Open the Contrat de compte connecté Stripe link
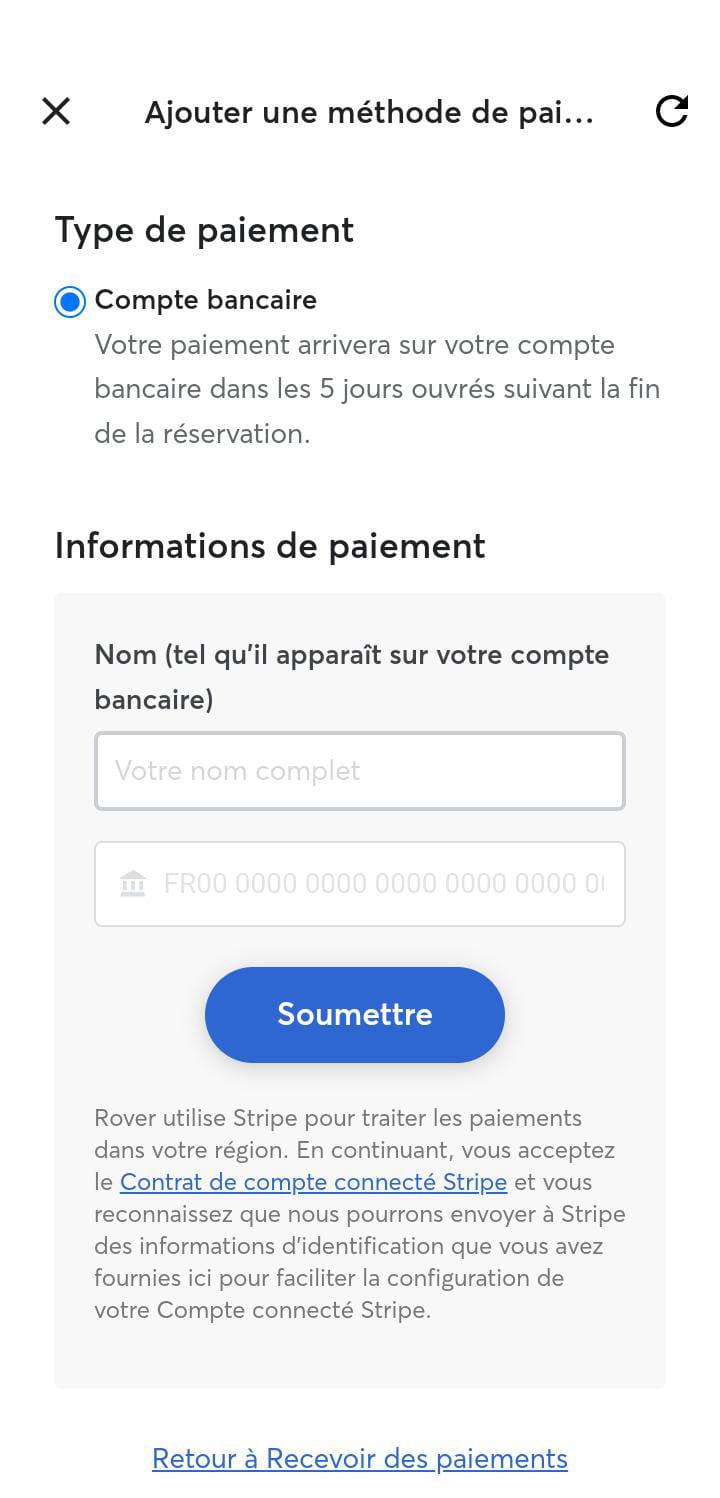720x1498 pixels. pyautogui.click(x=314, y=1182)
